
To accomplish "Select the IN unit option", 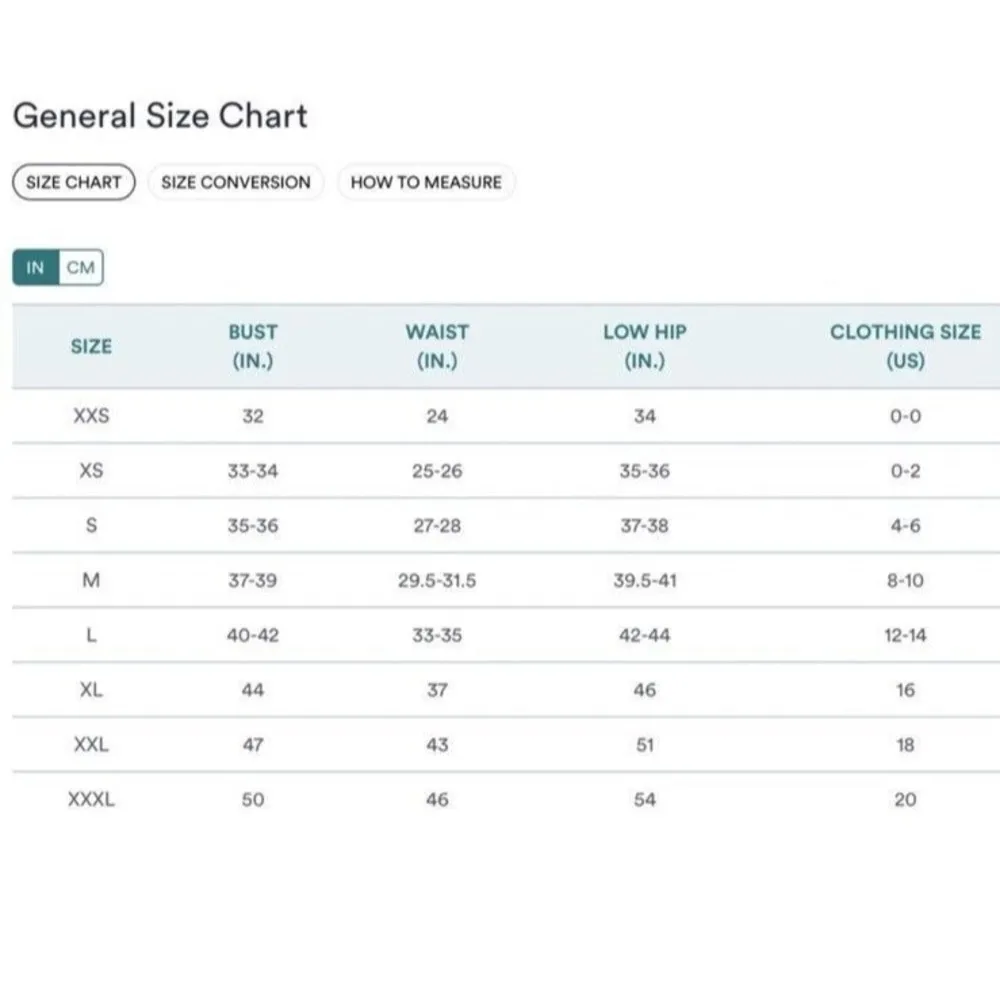I will (x=36, y=268).
